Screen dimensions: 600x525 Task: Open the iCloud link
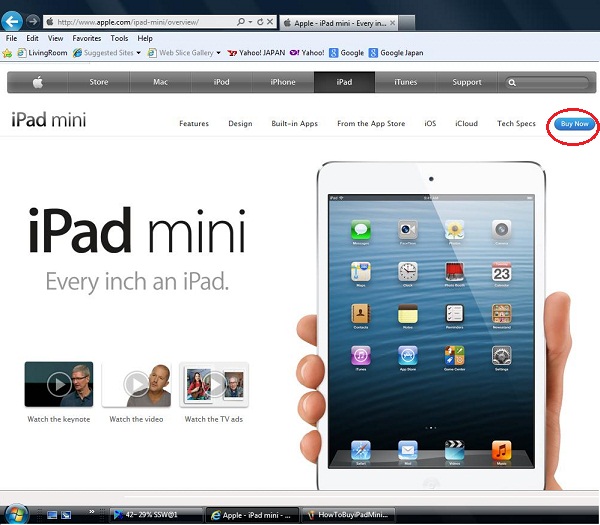click(x=466, y=124)
